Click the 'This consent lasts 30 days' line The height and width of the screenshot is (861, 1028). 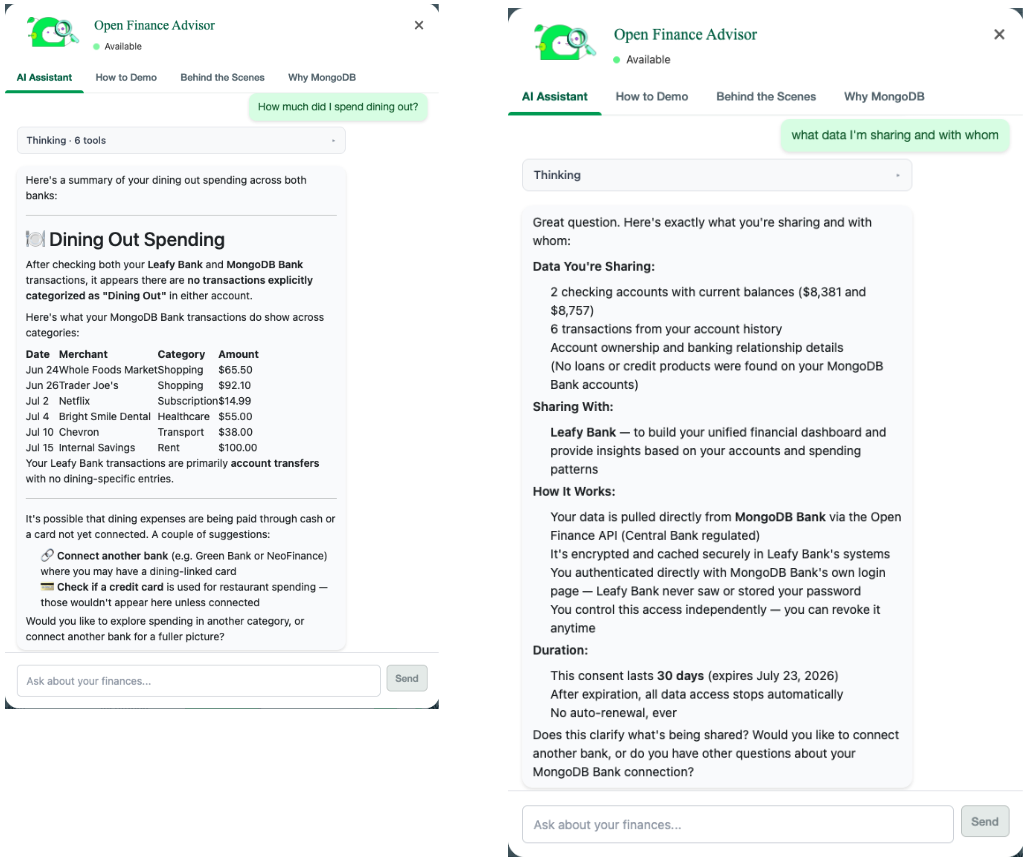tap(694, 675)
